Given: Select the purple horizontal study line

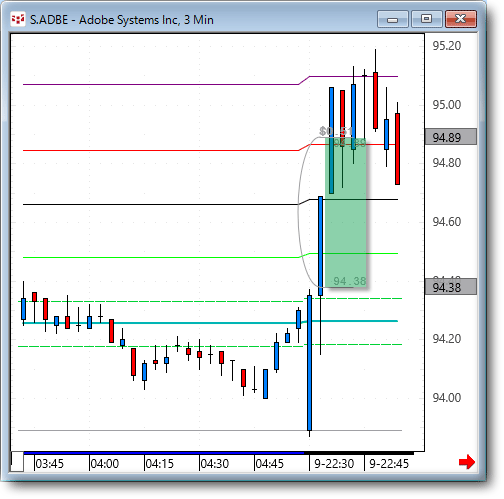Looking at the screenshot, I should (x=160, y=84).
